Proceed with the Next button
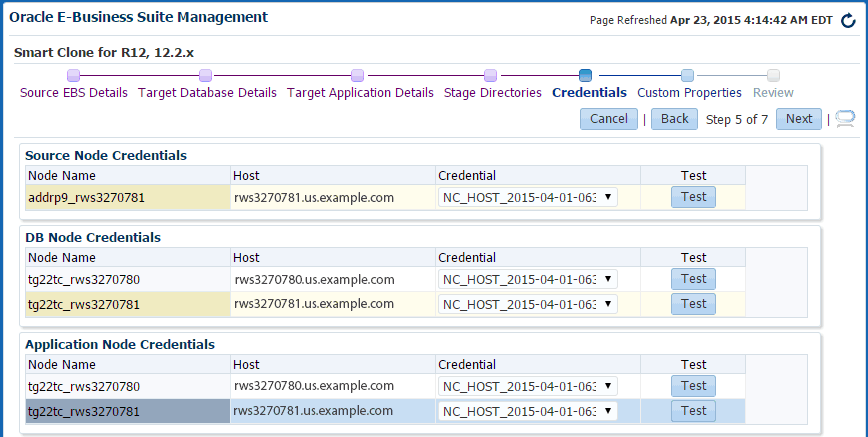The image size is (868, 437). 799,119
